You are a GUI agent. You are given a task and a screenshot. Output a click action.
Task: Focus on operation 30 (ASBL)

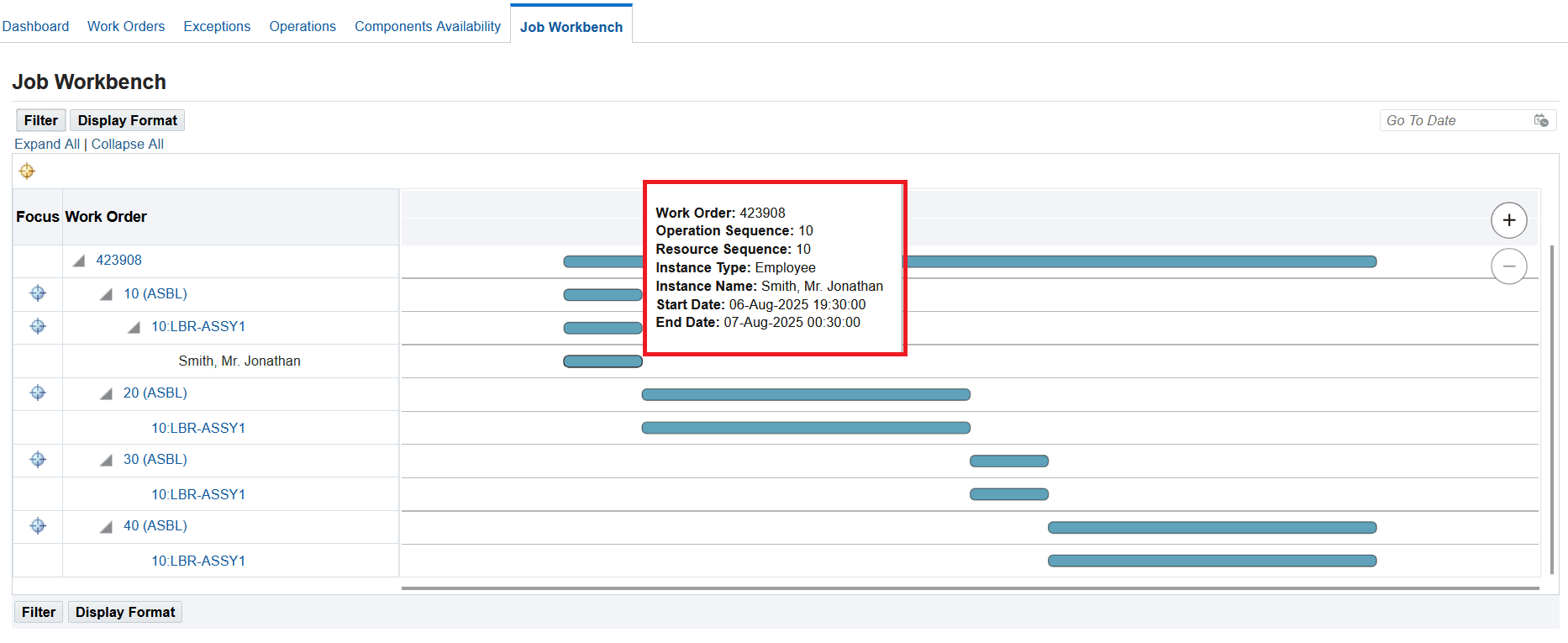point(38,459)
